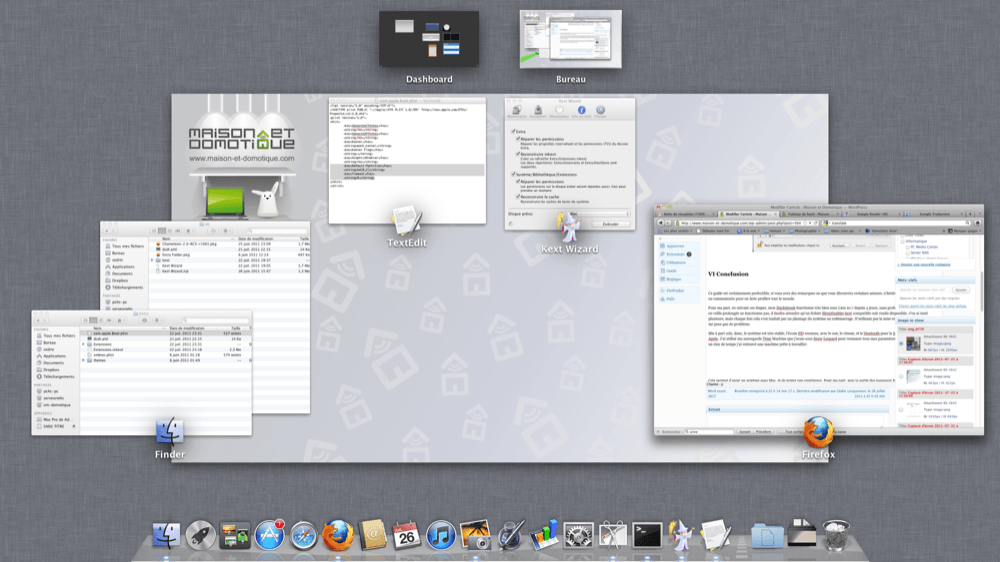Viewport: 1000px width, 562px height.
Task: Select the Finder icon below the Finder windows
Action: (x=170, y=433)
